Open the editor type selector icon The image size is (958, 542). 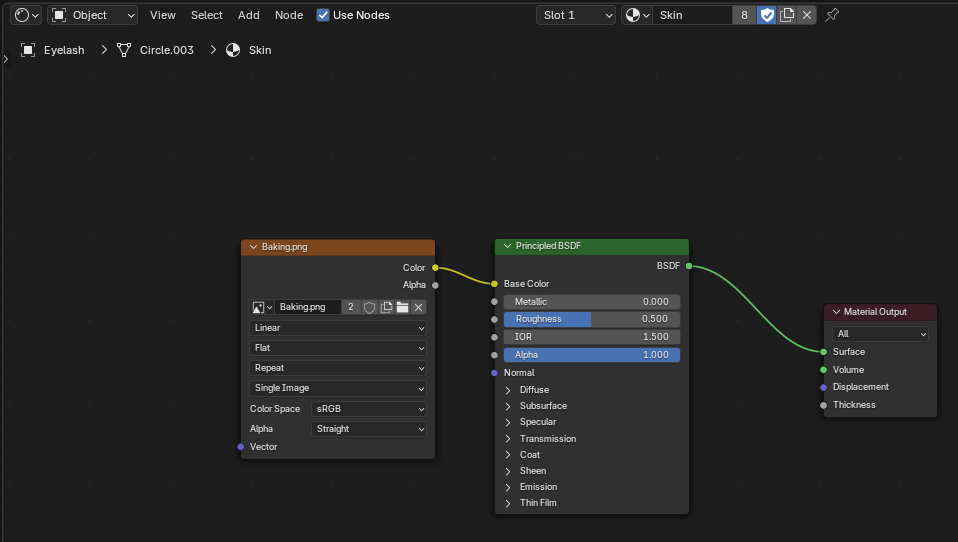26,15
